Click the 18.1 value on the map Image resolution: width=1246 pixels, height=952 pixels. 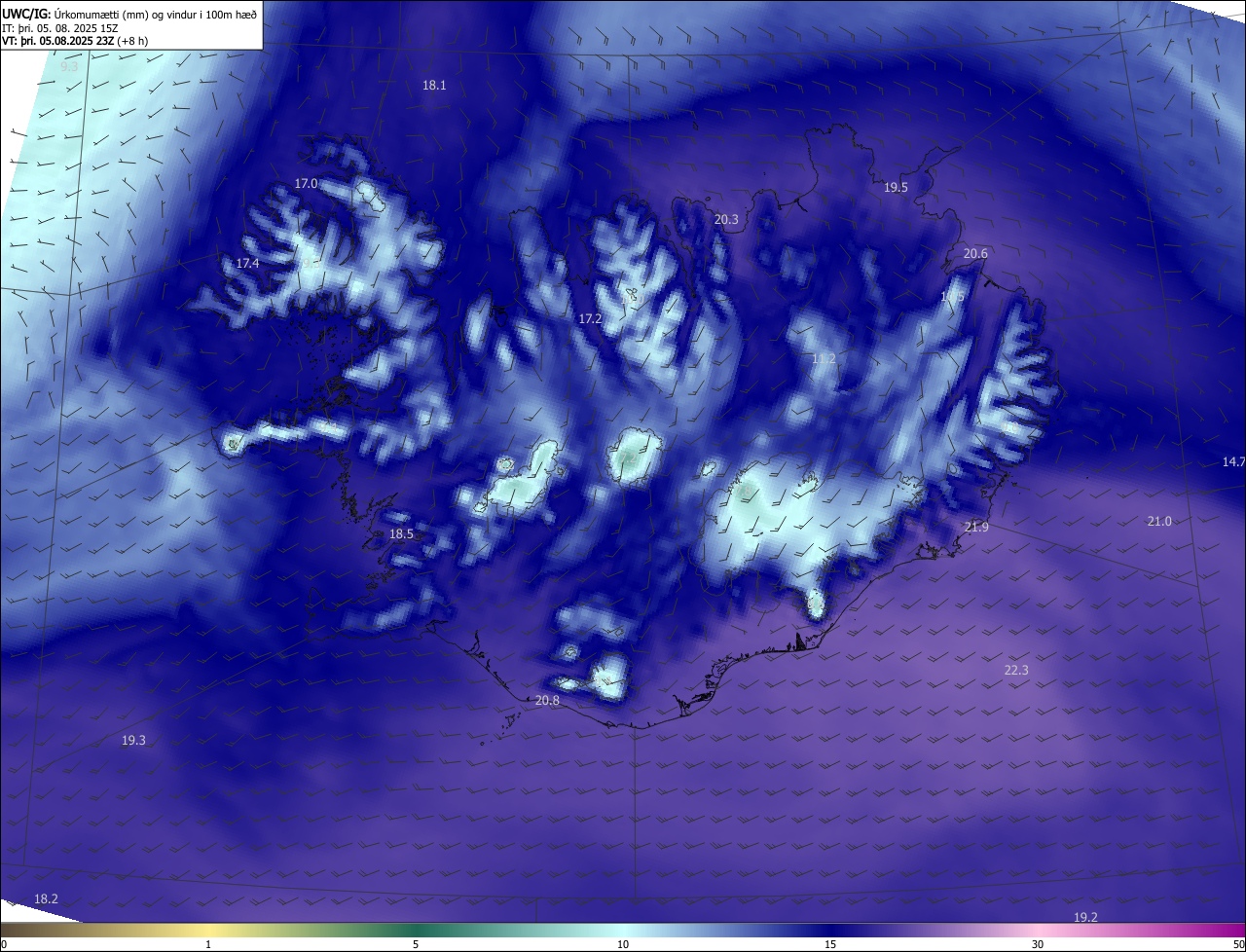(434, 86)
